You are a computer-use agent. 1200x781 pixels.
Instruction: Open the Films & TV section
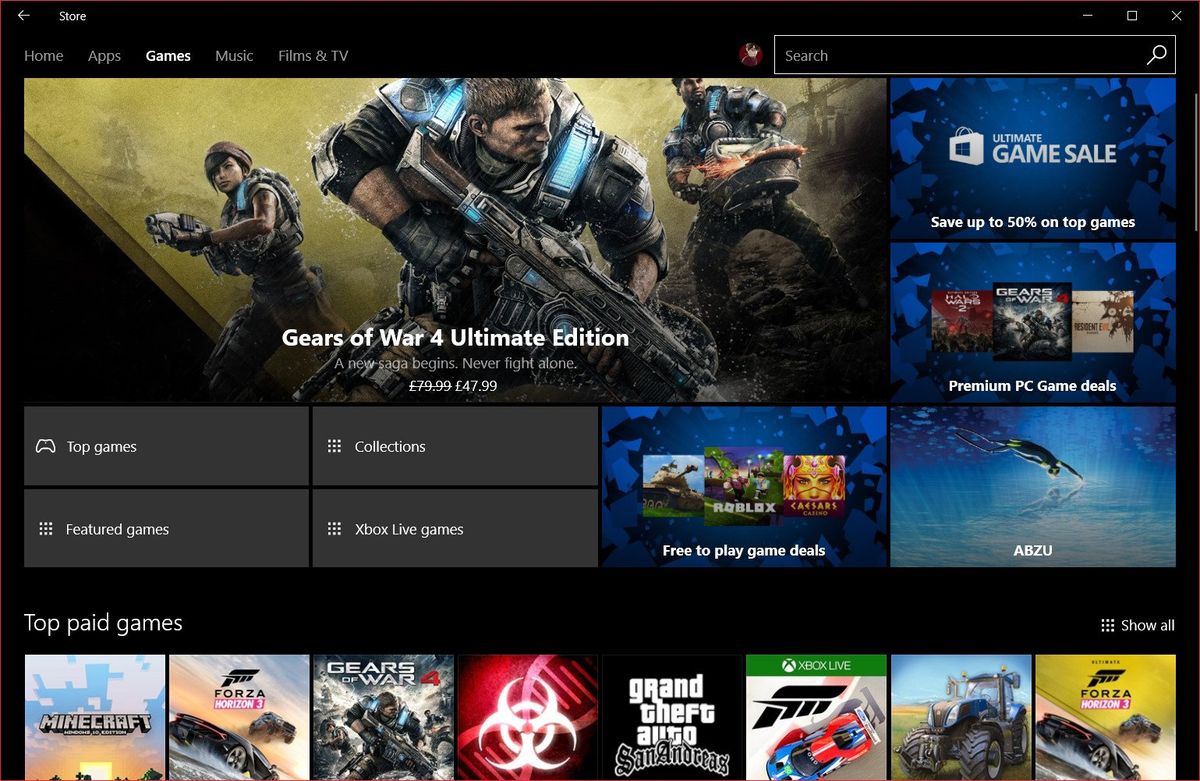[312, 56]
